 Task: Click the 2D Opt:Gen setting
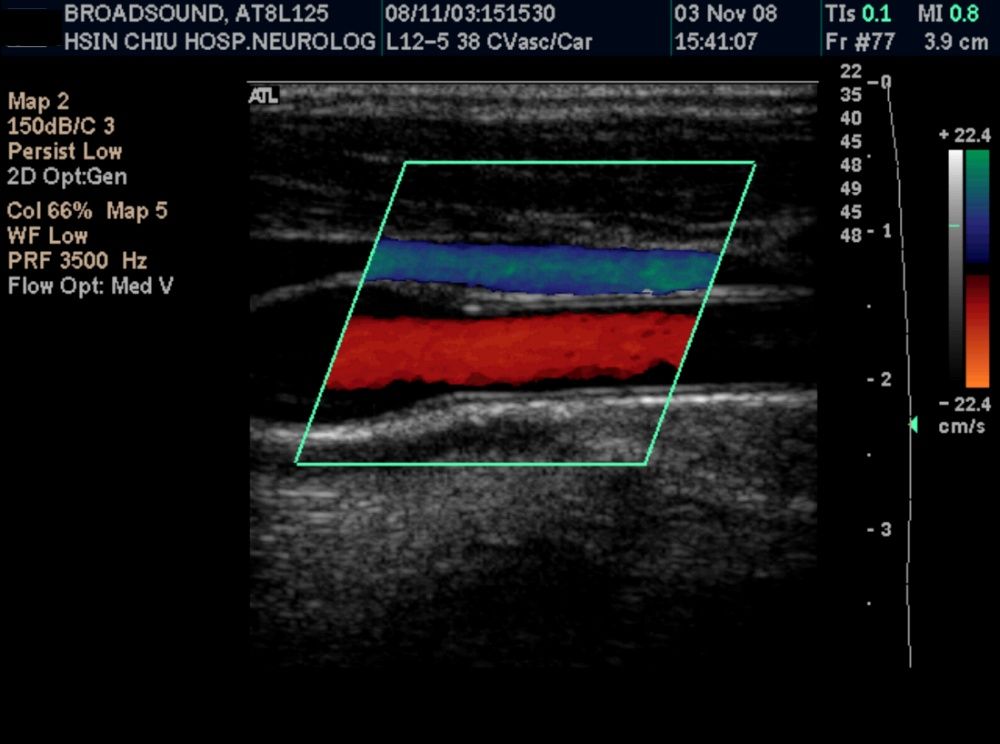click(x=67, y=177)
